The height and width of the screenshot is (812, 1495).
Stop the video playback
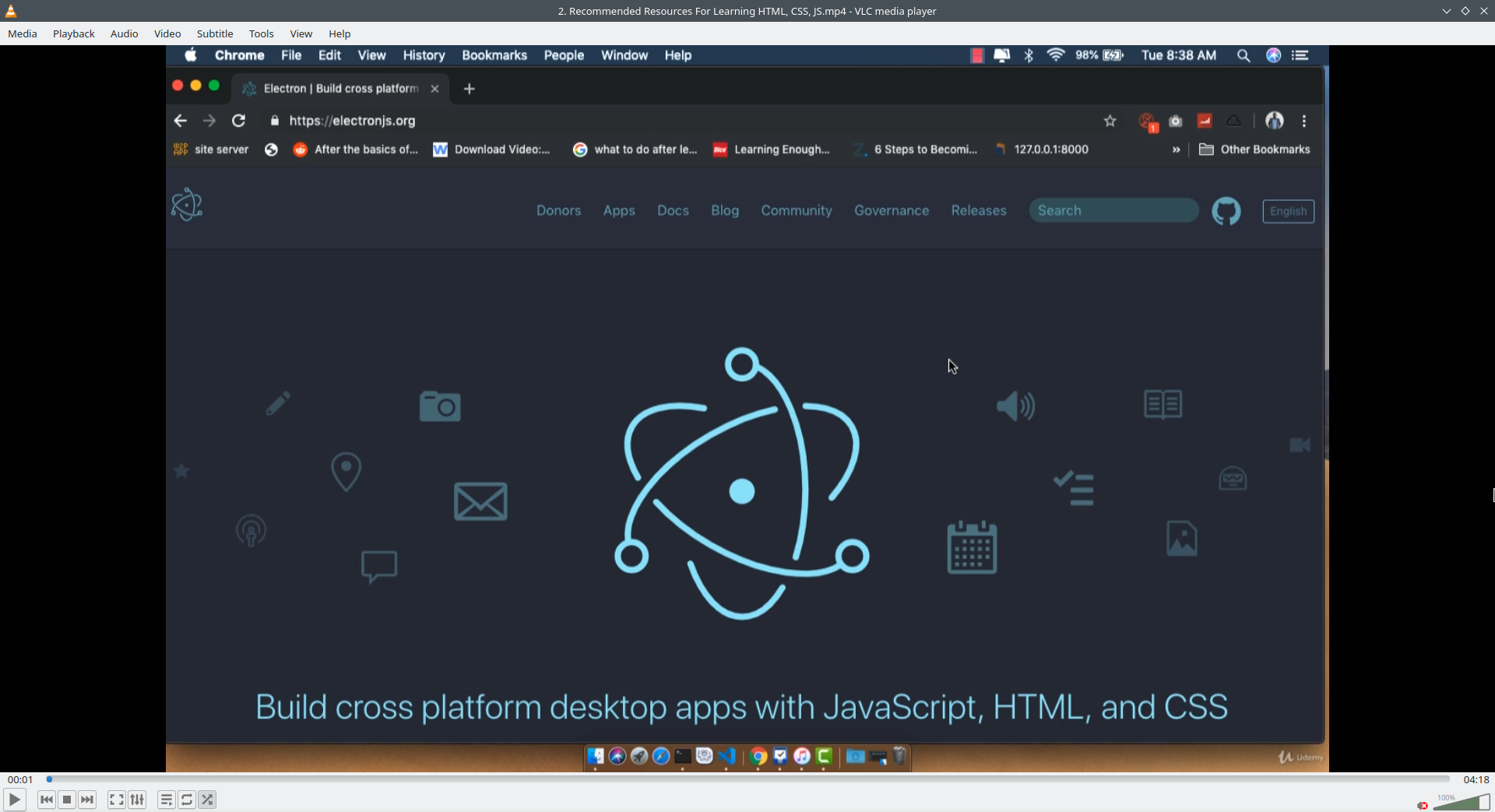[67, 800]
